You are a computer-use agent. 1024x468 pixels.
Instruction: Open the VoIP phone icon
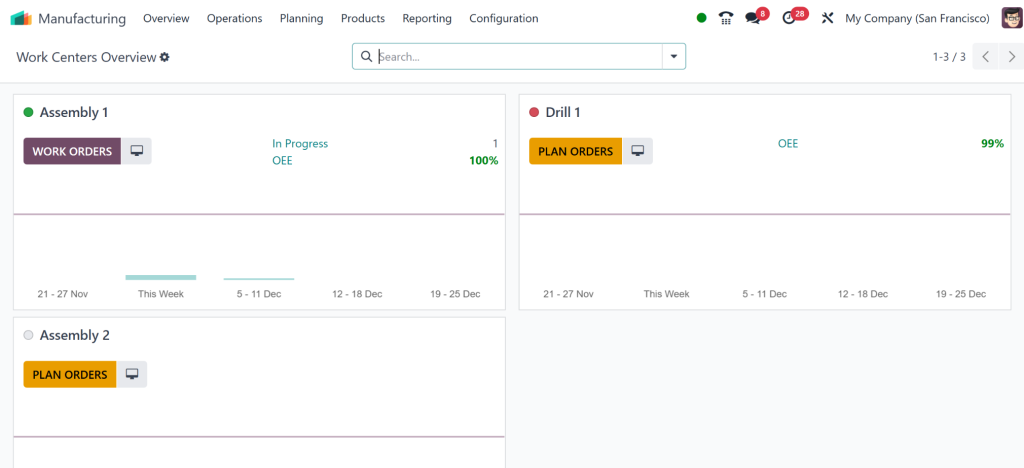click(726, 18)
